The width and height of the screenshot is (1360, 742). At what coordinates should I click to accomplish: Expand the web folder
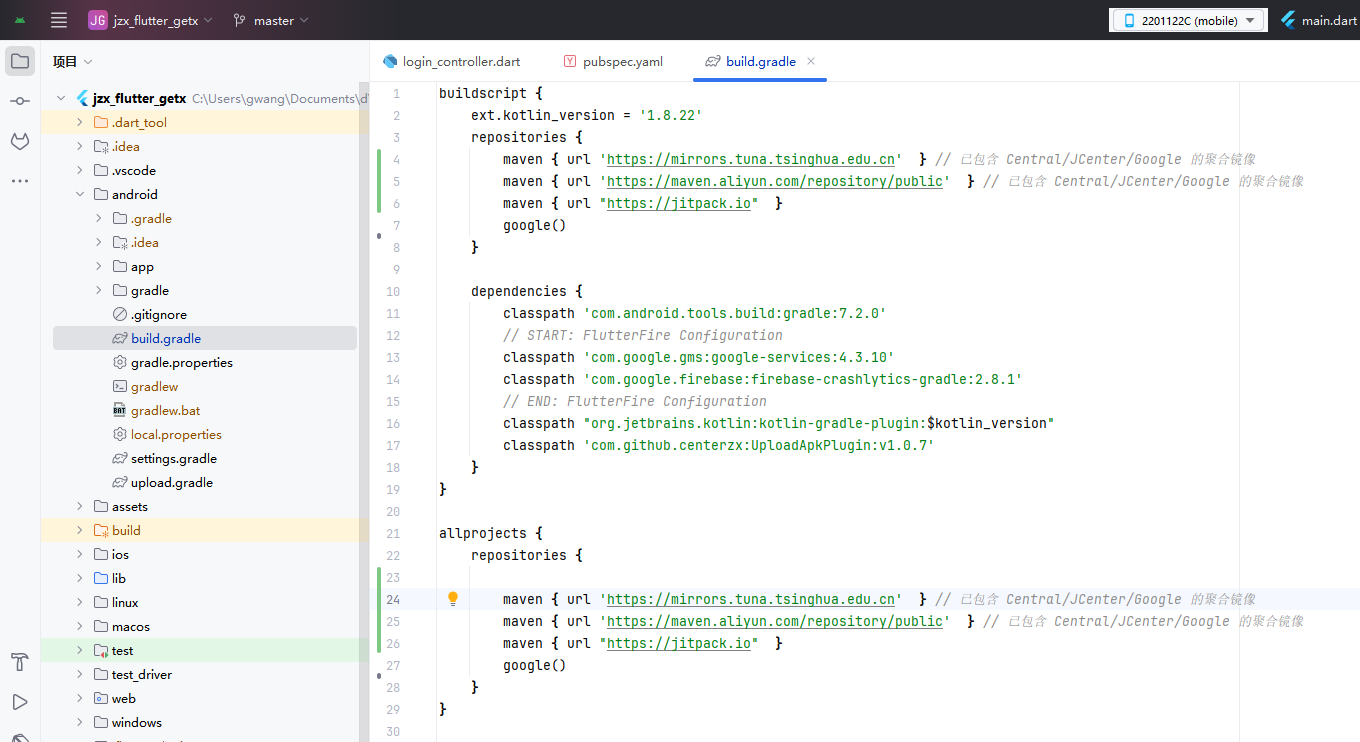tap(80, 698)
